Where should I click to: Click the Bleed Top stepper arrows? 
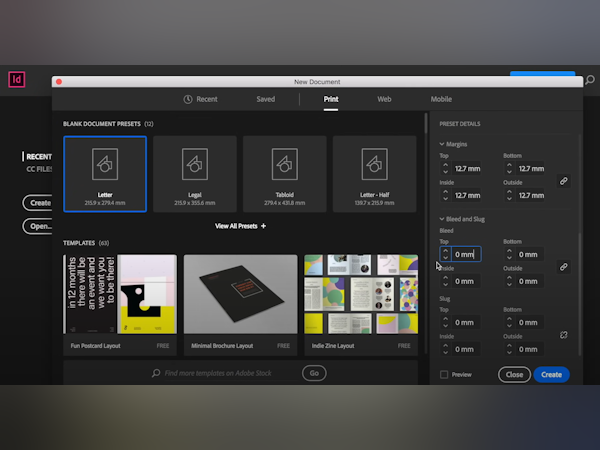tap(445, 254)
